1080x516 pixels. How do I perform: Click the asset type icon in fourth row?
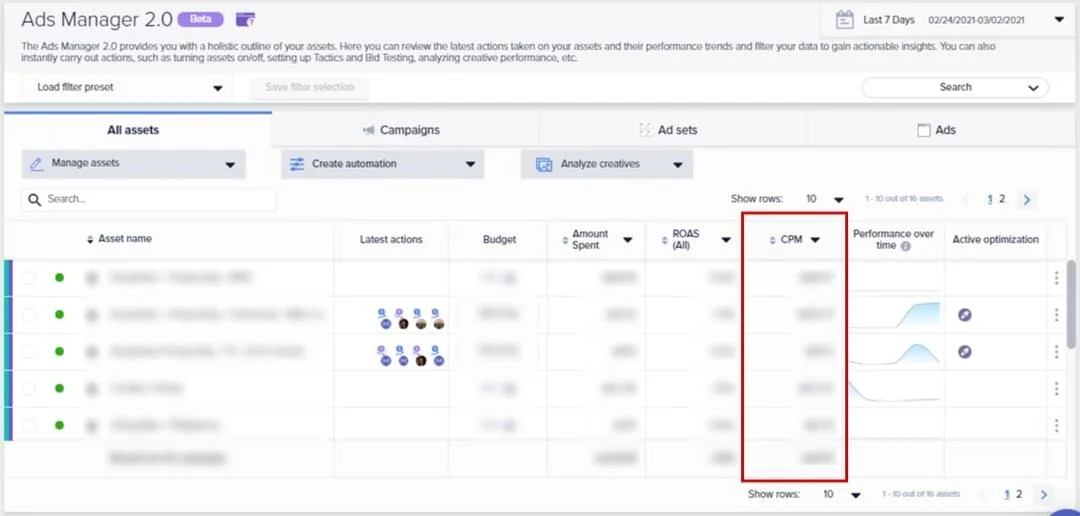92,389
